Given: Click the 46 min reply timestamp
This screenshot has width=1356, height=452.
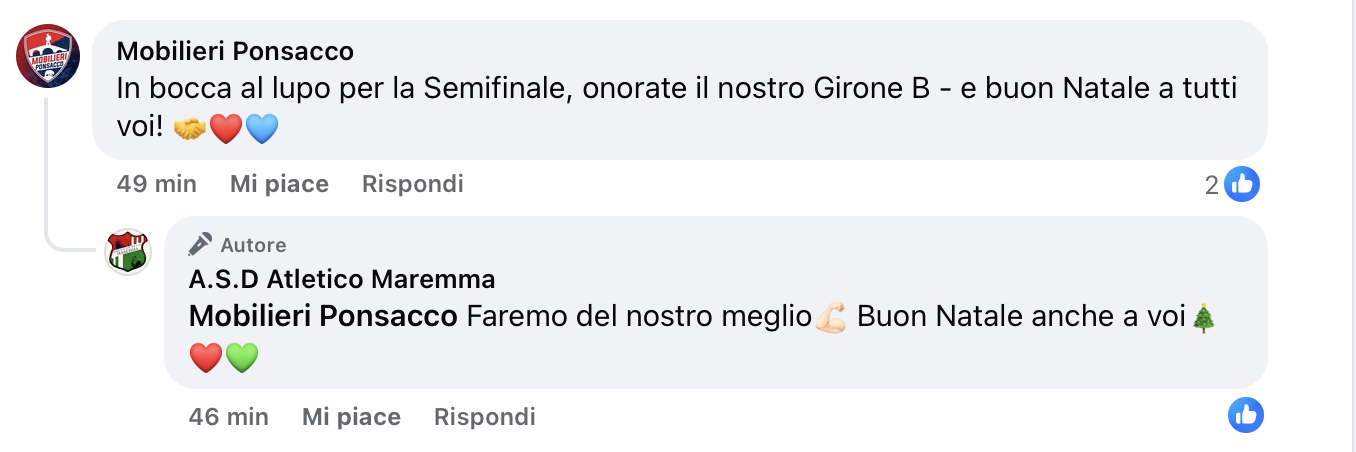Looking at the screenshot, I should 228,416.
